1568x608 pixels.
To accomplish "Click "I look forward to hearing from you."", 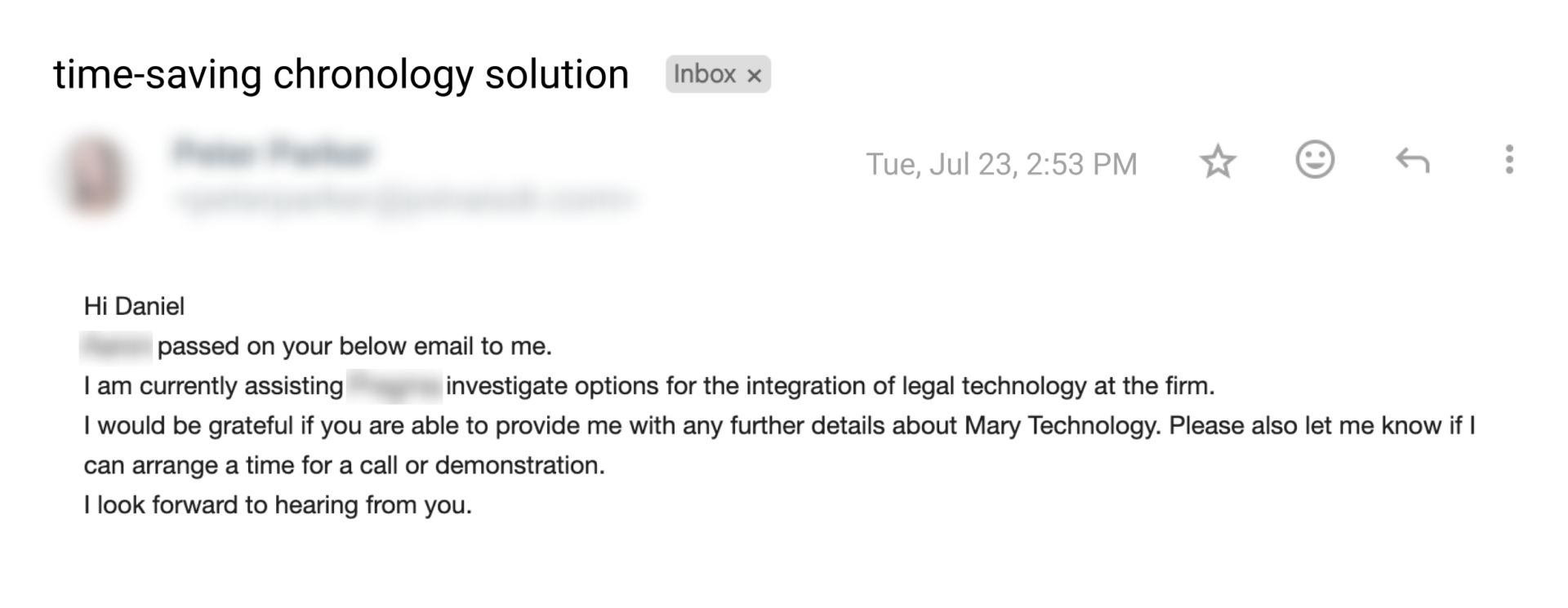I will (278, 505).
